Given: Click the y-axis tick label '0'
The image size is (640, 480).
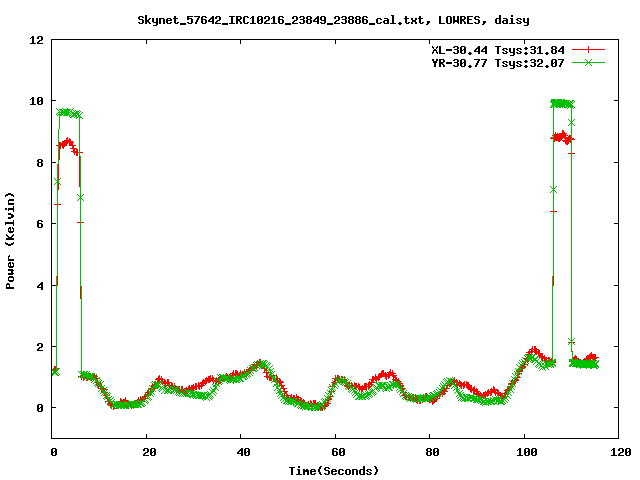Looking at the screenshot, I should pos(40,408).
